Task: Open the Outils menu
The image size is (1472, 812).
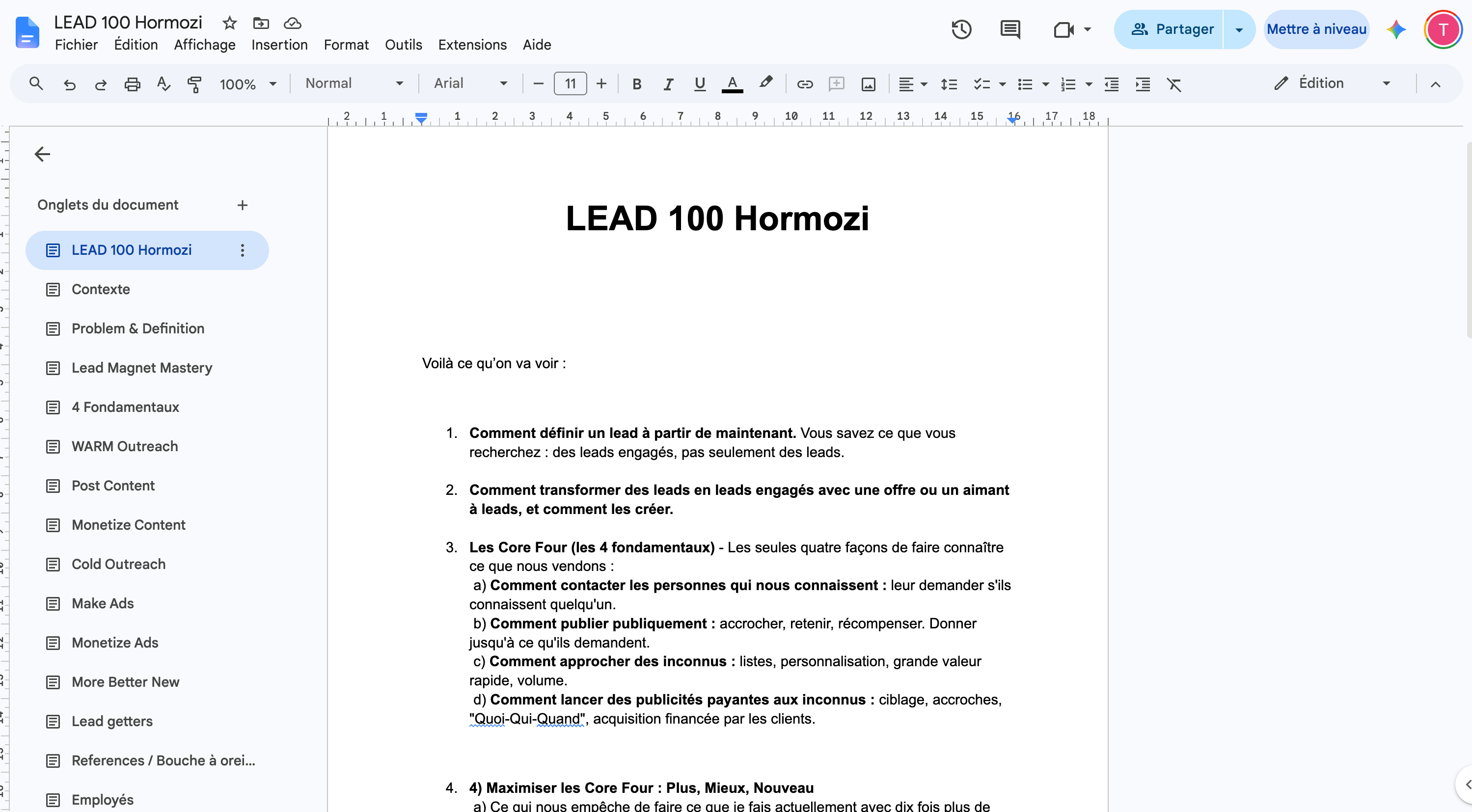Action: (404, 45)
